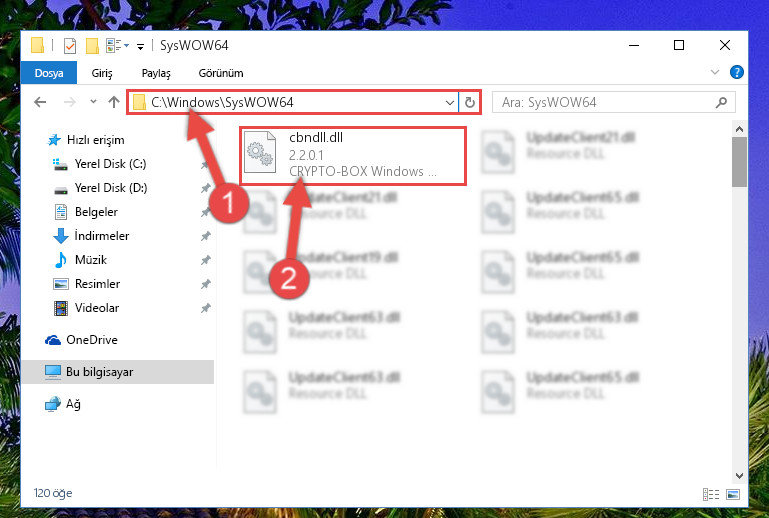Select Ağ in the navigation pane
The width and height of the screenshot is (769, 518).
click(x=63, y=404)
